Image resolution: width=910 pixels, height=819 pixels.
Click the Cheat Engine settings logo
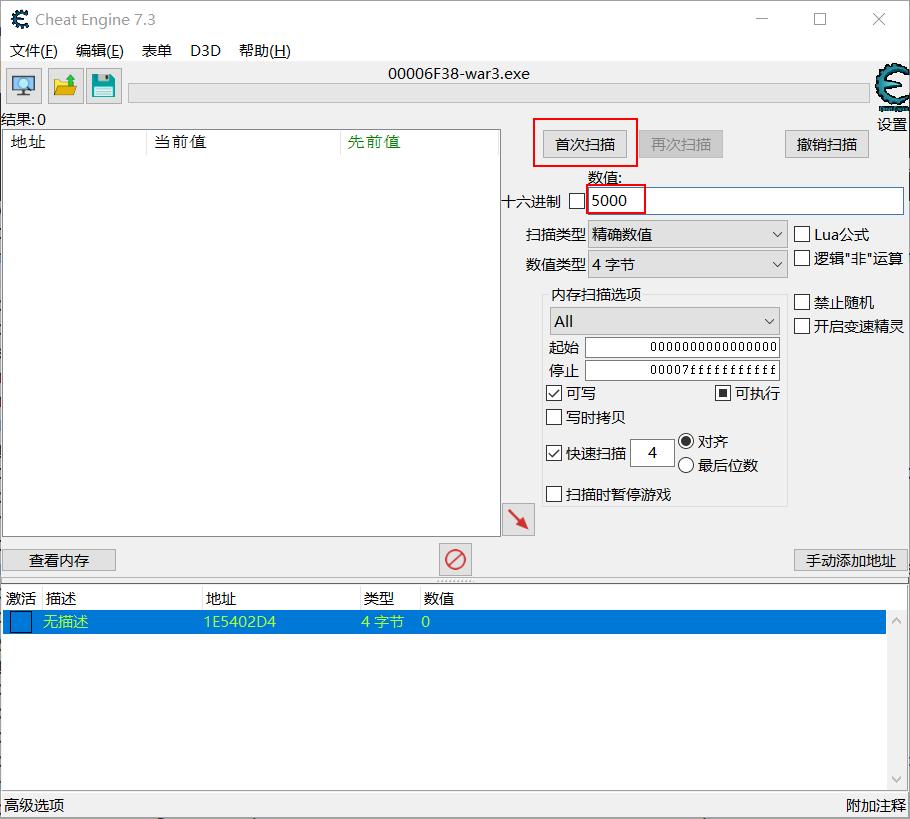point(891,92)
